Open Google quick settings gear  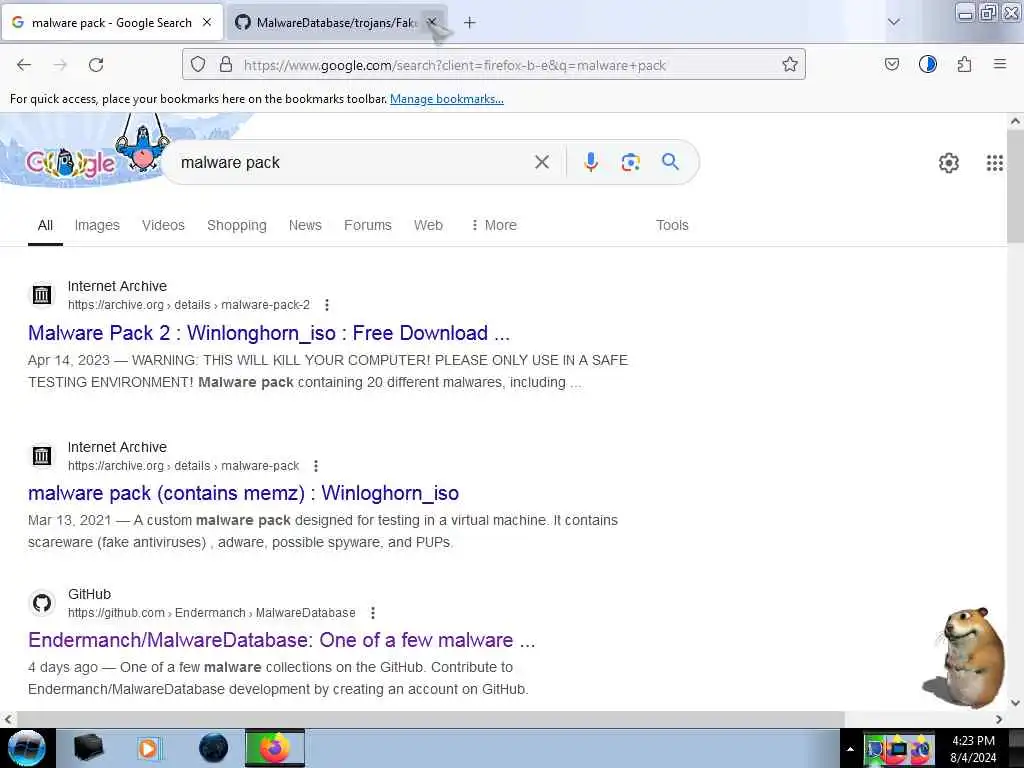coord(948,163)
